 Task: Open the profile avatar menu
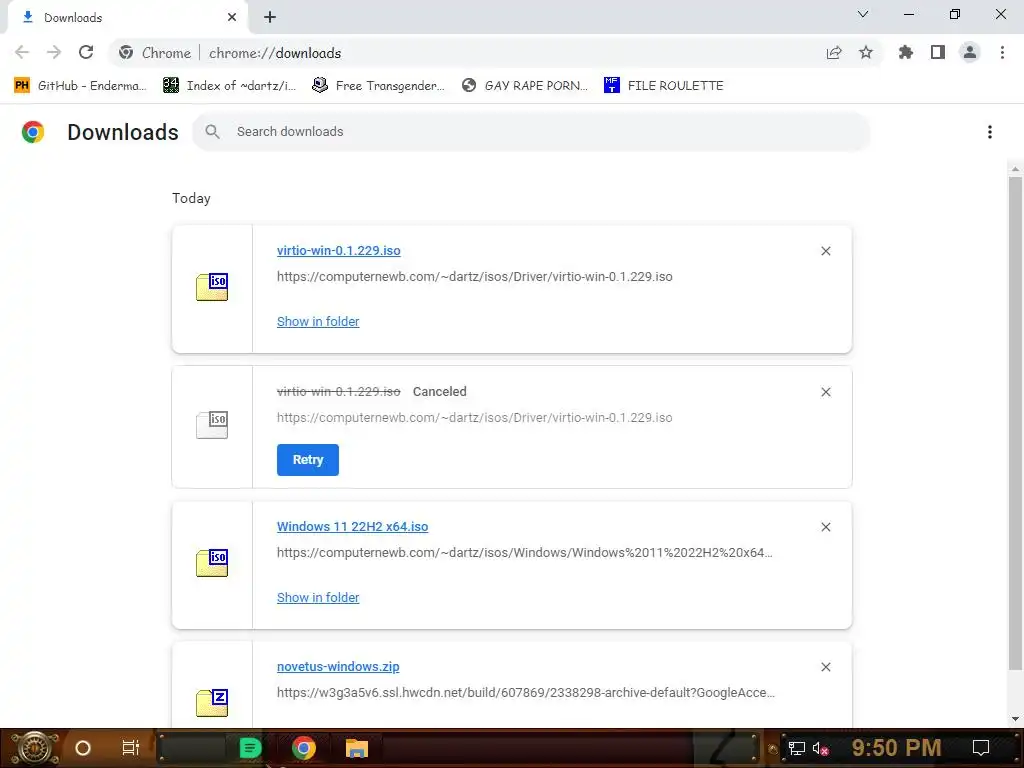970,53
